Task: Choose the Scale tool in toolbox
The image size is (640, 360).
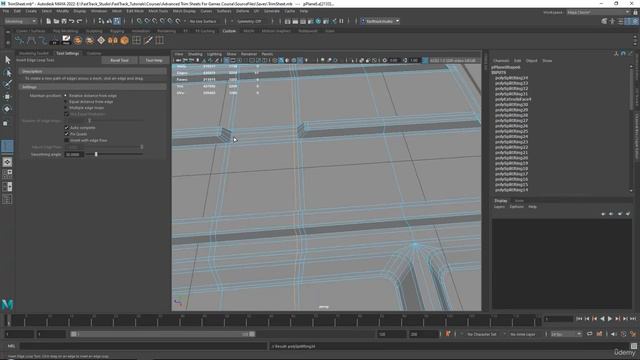Action: [6, 123]
